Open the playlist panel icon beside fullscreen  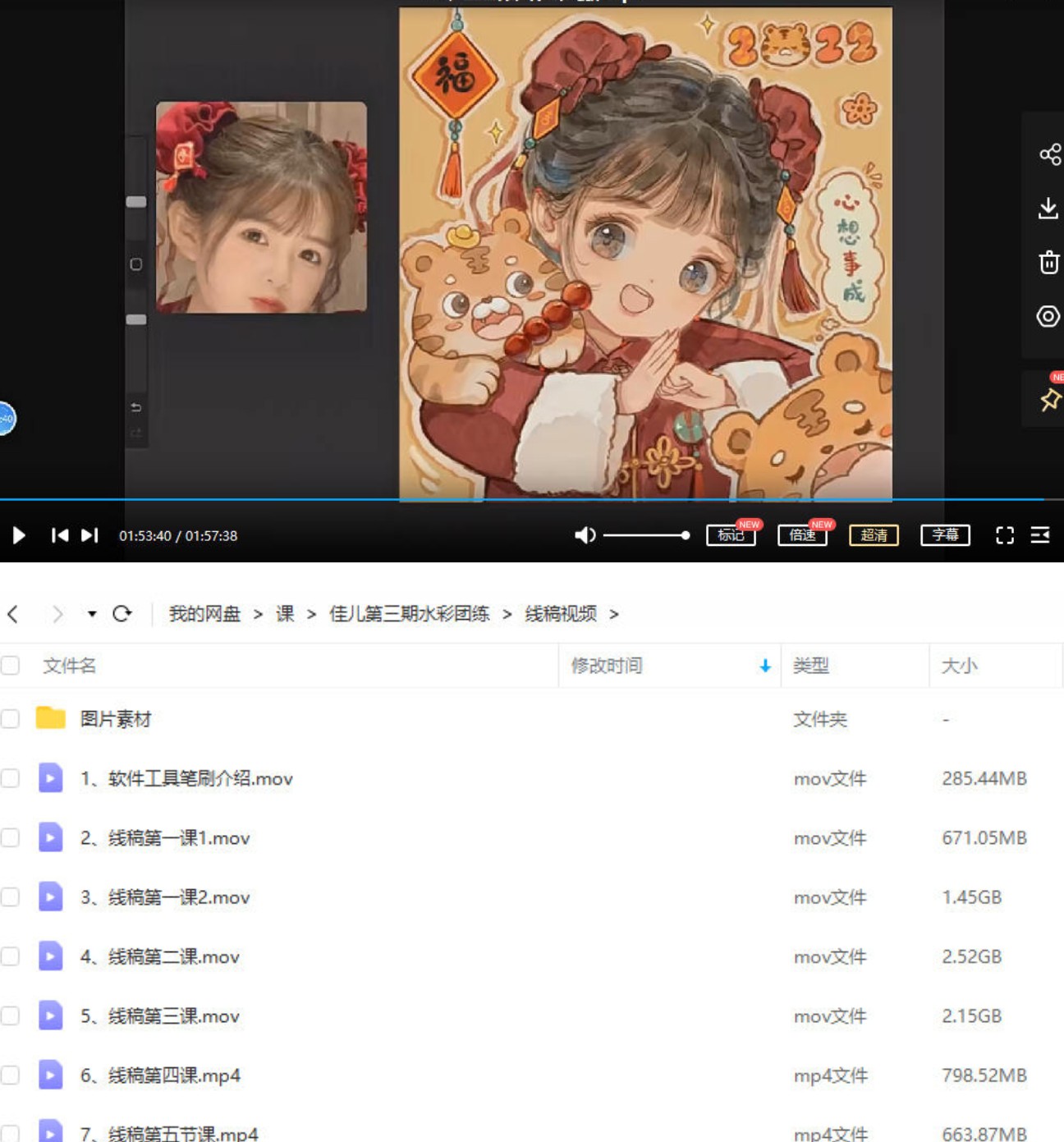tap(1039, 534)
